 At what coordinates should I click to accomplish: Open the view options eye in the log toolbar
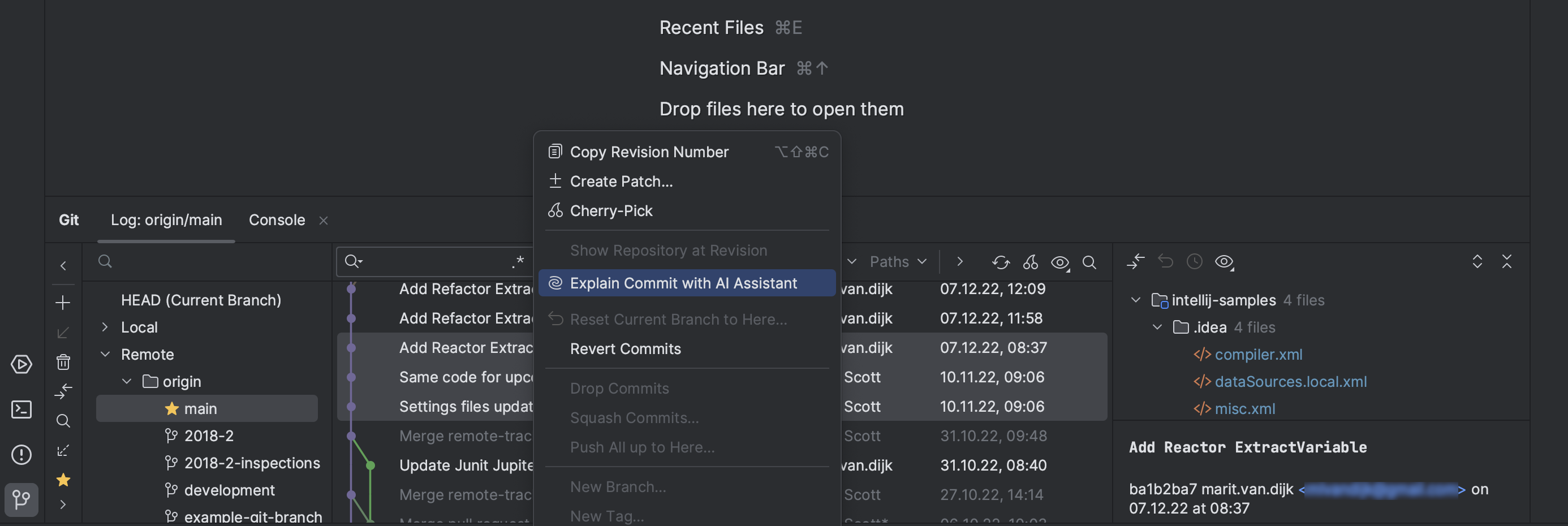[x=1059, y=262]
